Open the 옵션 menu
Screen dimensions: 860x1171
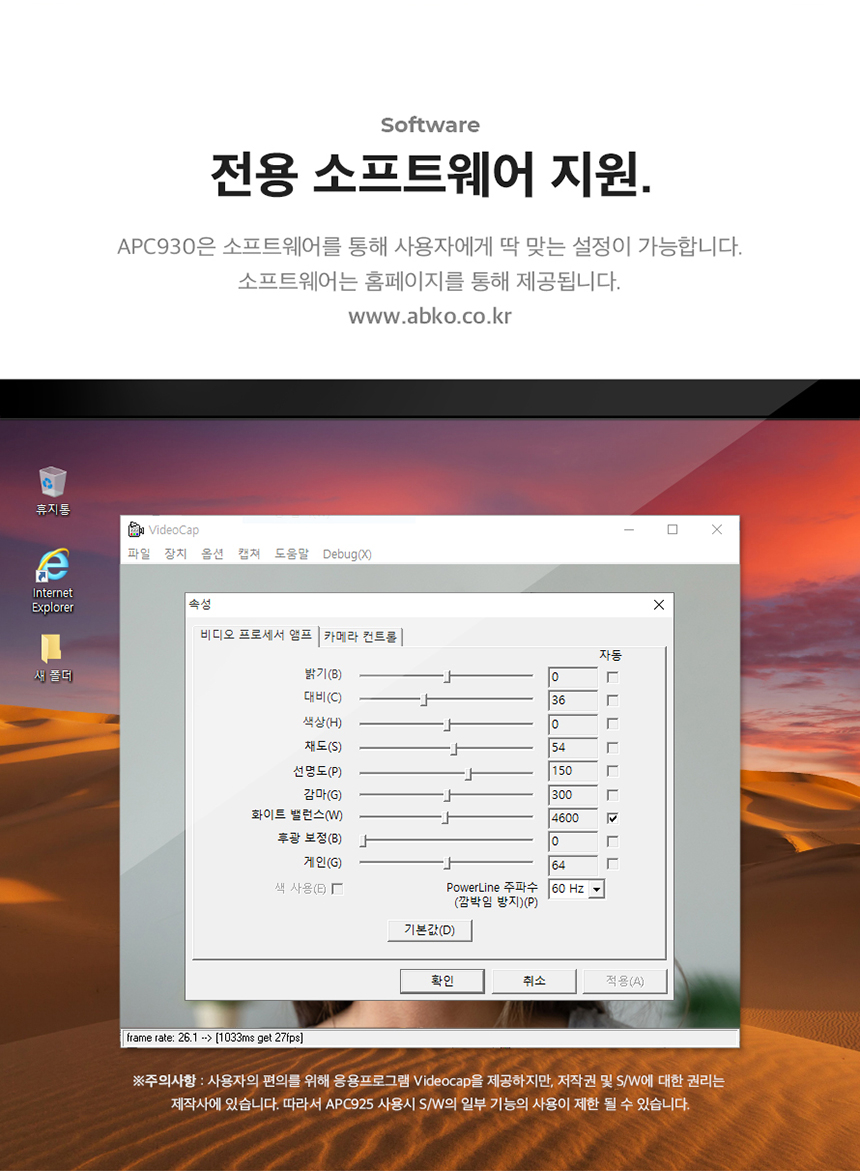click(212, 553)
